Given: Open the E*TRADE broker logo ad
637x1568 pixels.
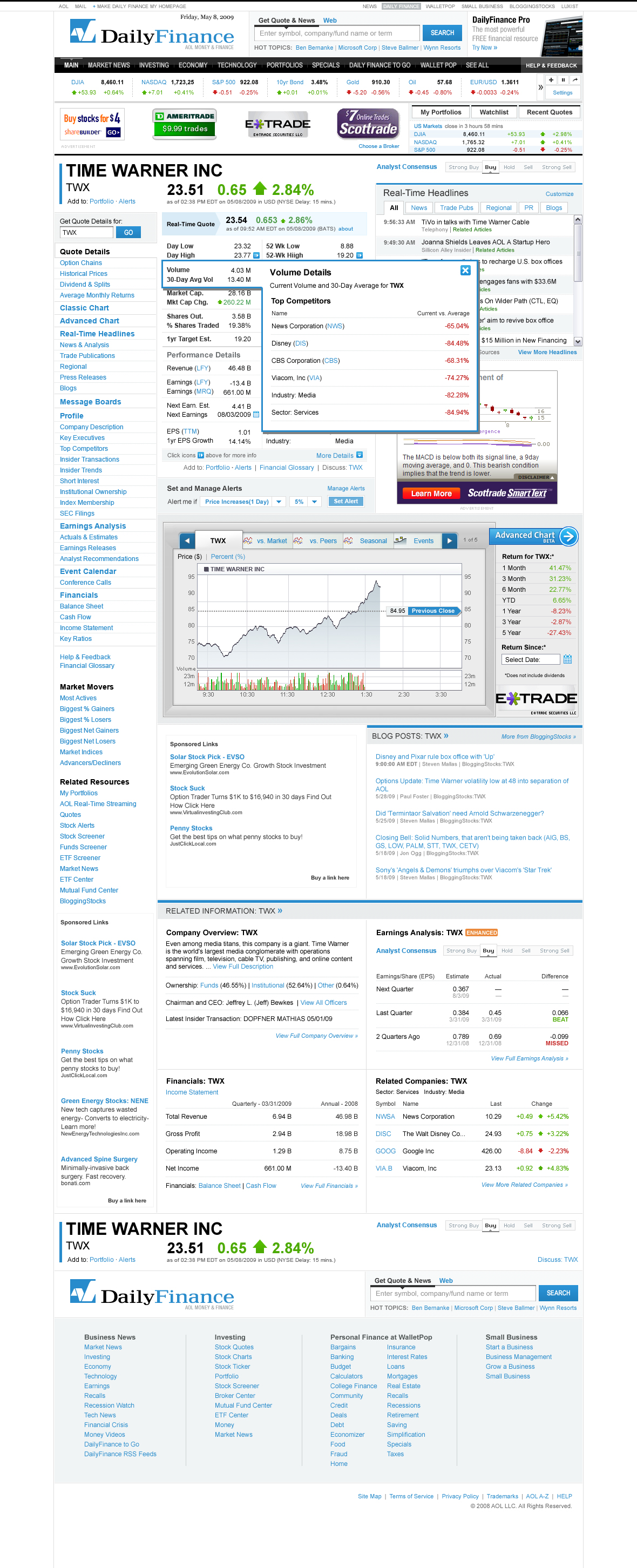Looking at the screenshot, I should (278, 125).
